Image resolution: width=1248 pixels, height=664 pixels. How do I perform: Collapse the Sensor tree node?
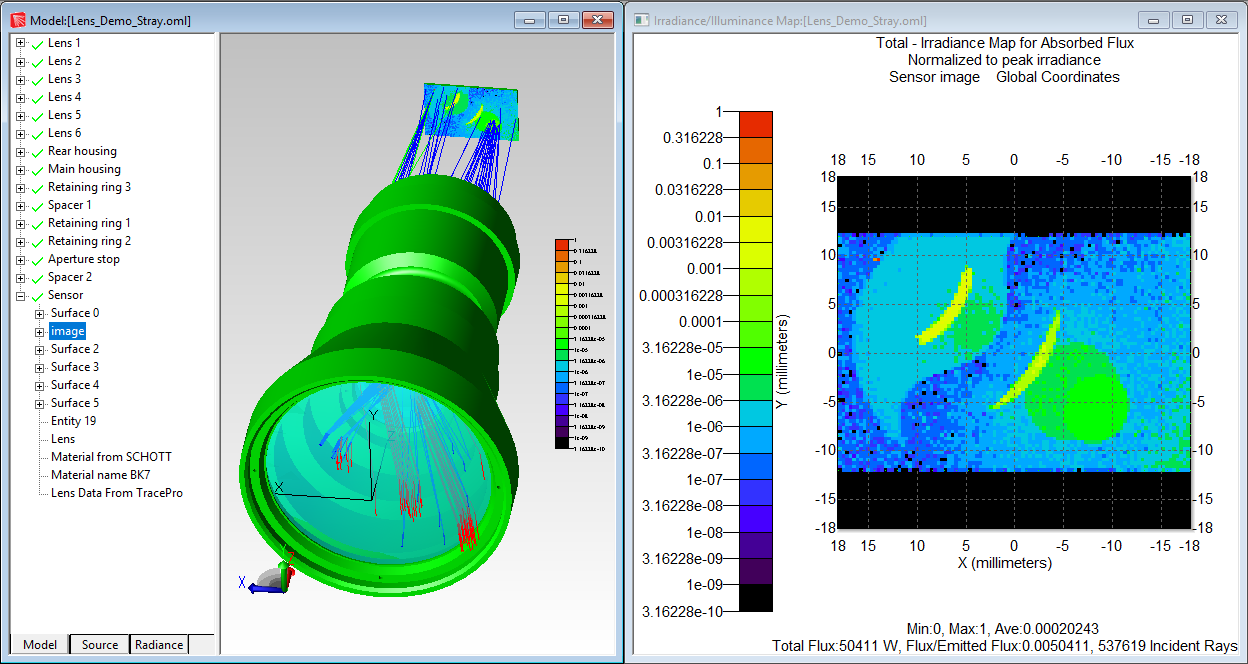pos(22,295)
